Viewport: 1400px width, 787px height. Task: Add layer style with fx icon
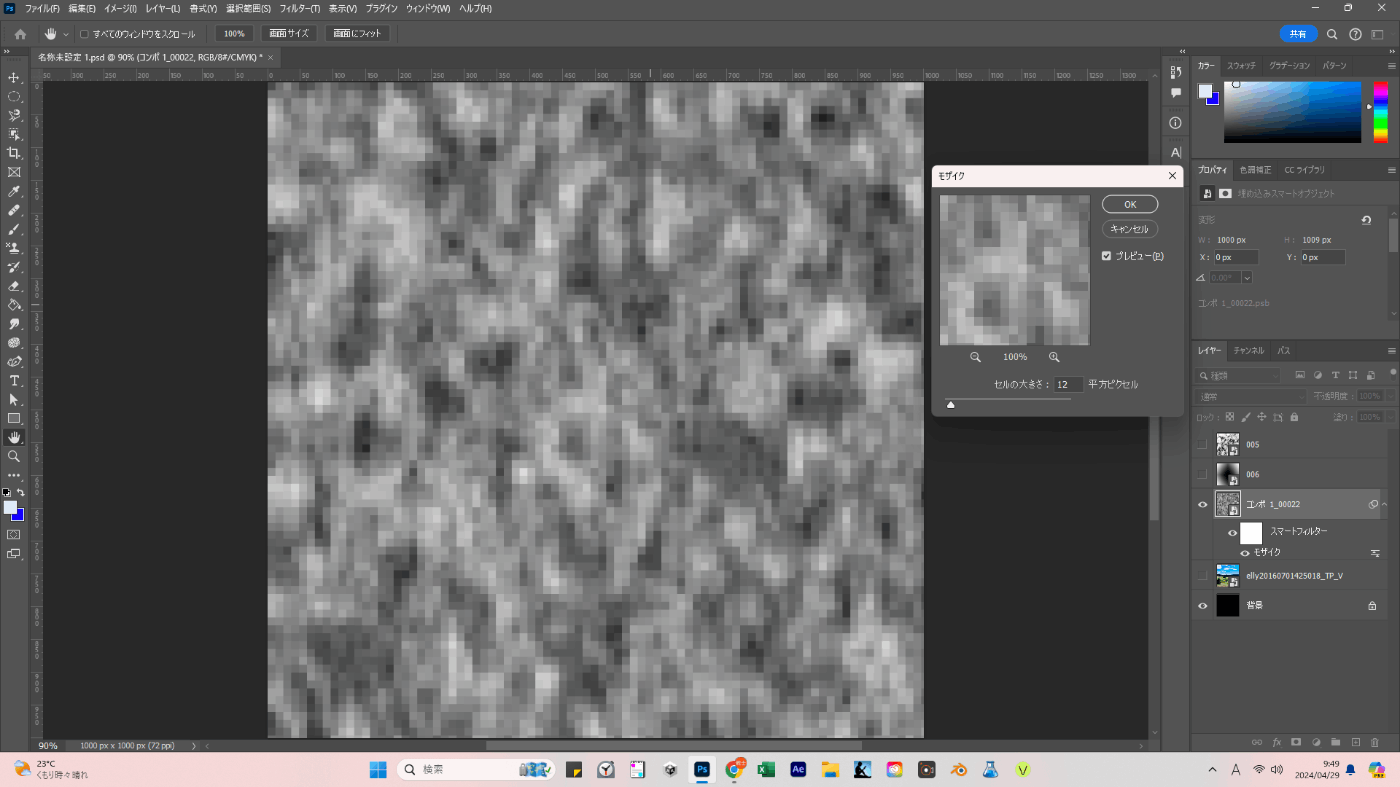[x=1277, y=742]
